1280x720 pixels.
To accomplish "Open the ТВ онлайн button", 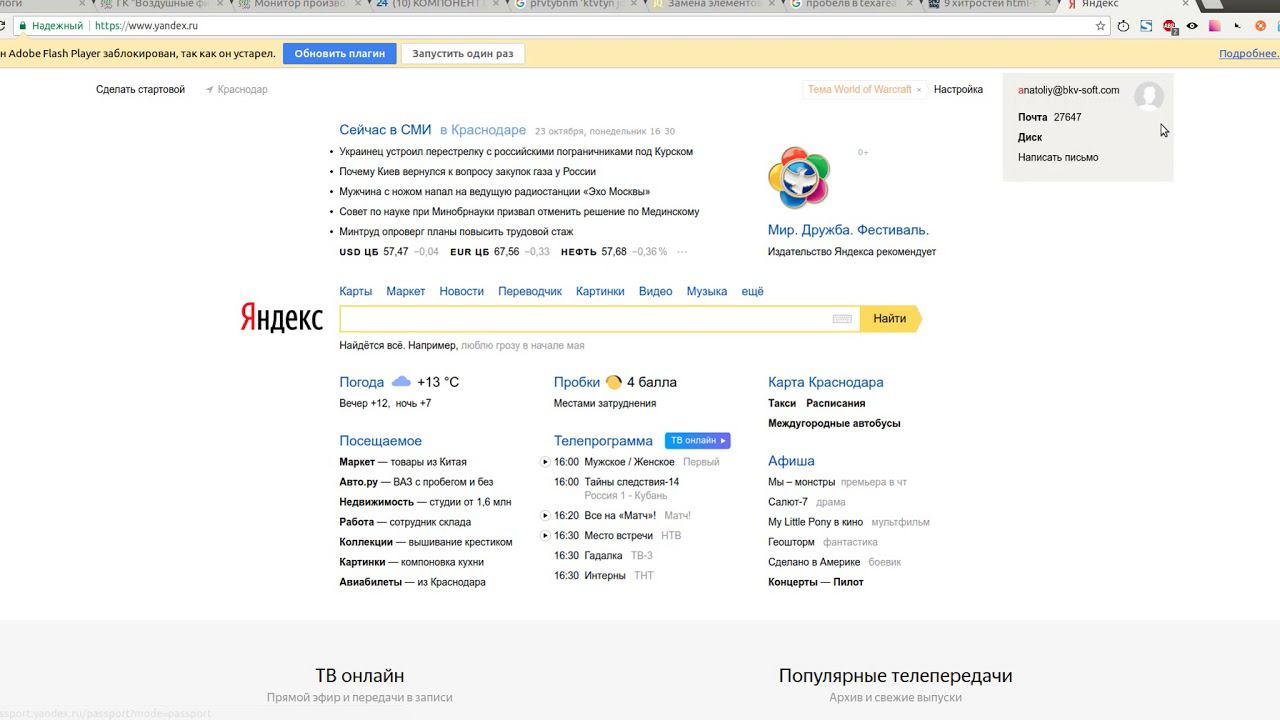I will 697,441.
